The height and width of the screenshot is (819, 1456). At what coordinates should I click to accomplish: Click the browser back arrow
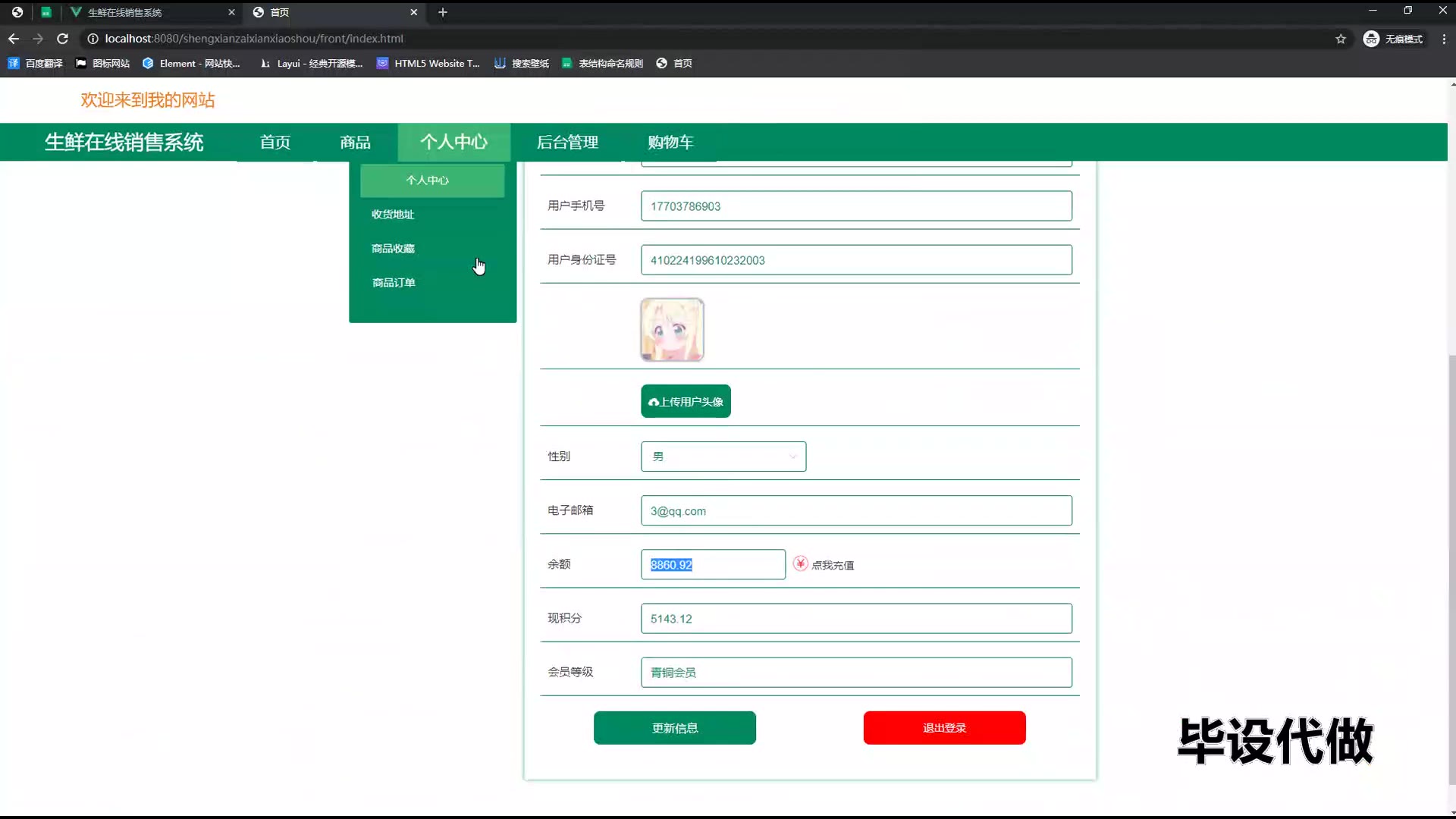[14, 39]
